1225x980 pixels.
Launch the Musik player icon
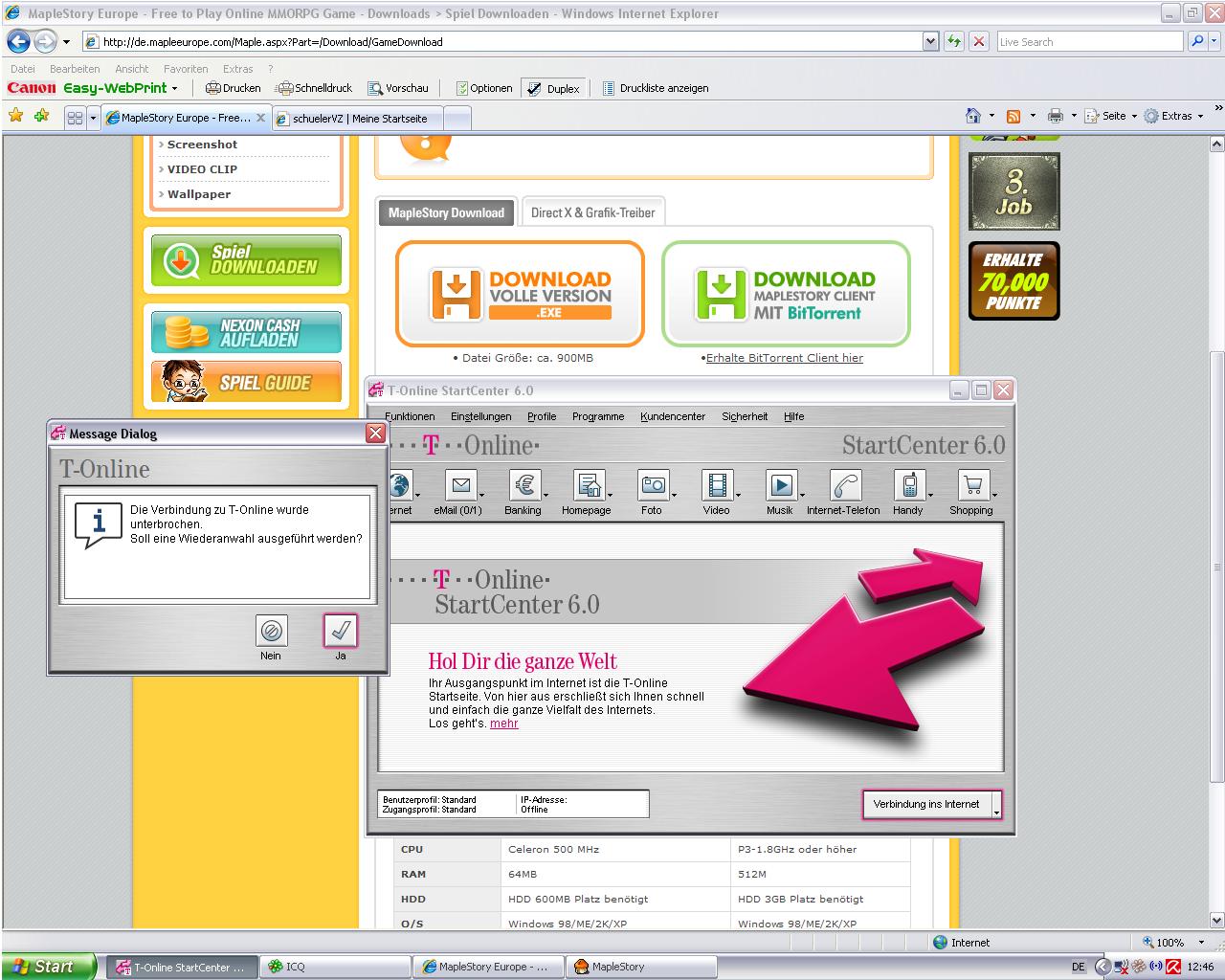781,486
